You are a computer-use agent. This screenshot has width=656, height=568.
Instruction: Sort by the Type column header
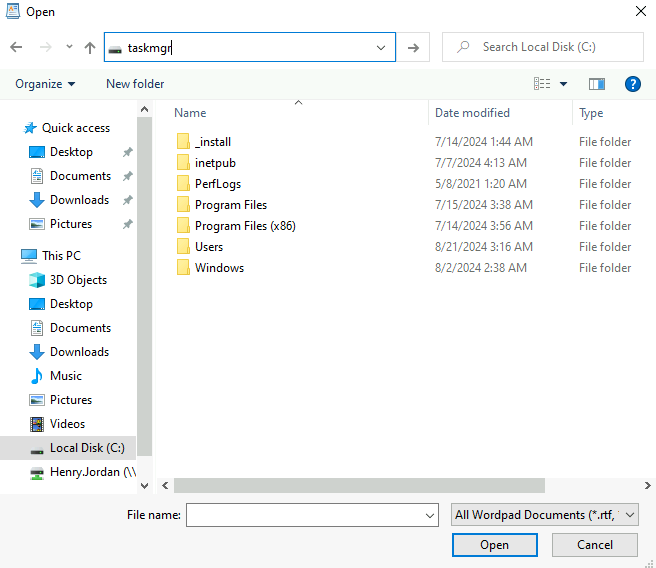[x=591, y=113]
